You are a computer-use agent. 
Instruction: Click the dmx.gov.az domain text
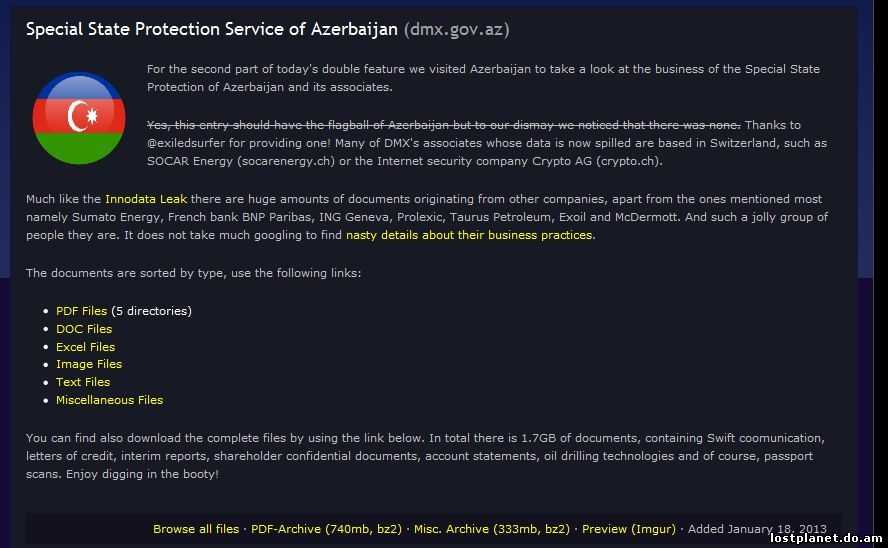456,29
